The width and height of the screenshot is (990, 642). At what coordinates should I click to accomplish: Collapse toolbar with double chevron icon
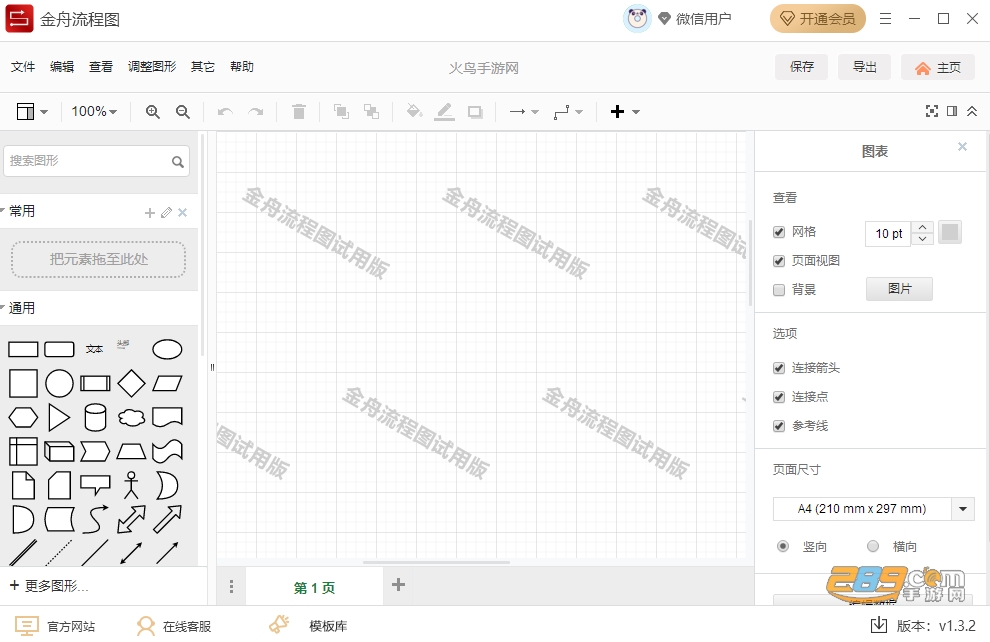972,111
